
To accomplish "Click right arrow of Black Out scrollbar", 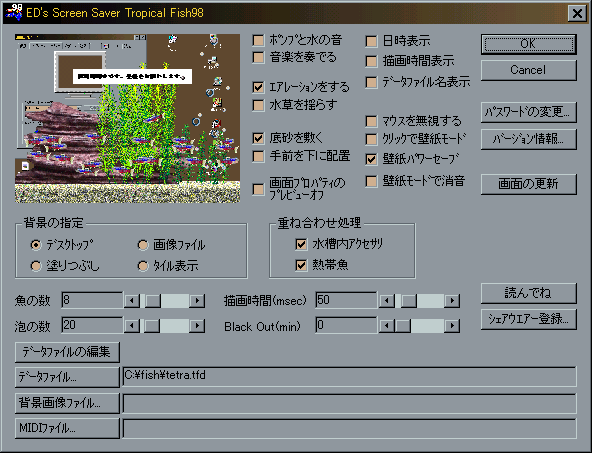I will point(452,326).
